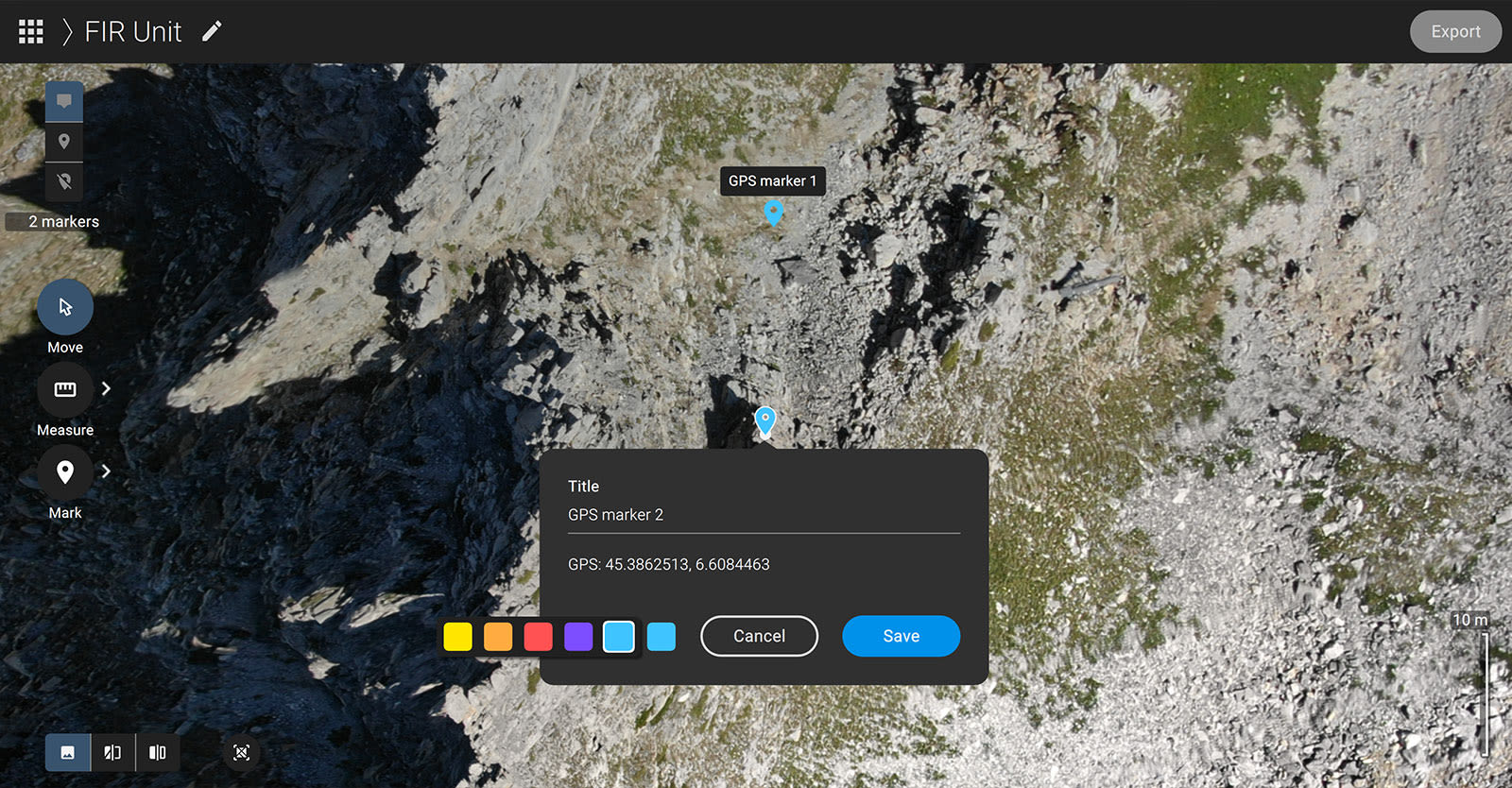Open current color swatch beside Cancel
This screenshot has height=788, width=1512.
[x=661, y=636]
